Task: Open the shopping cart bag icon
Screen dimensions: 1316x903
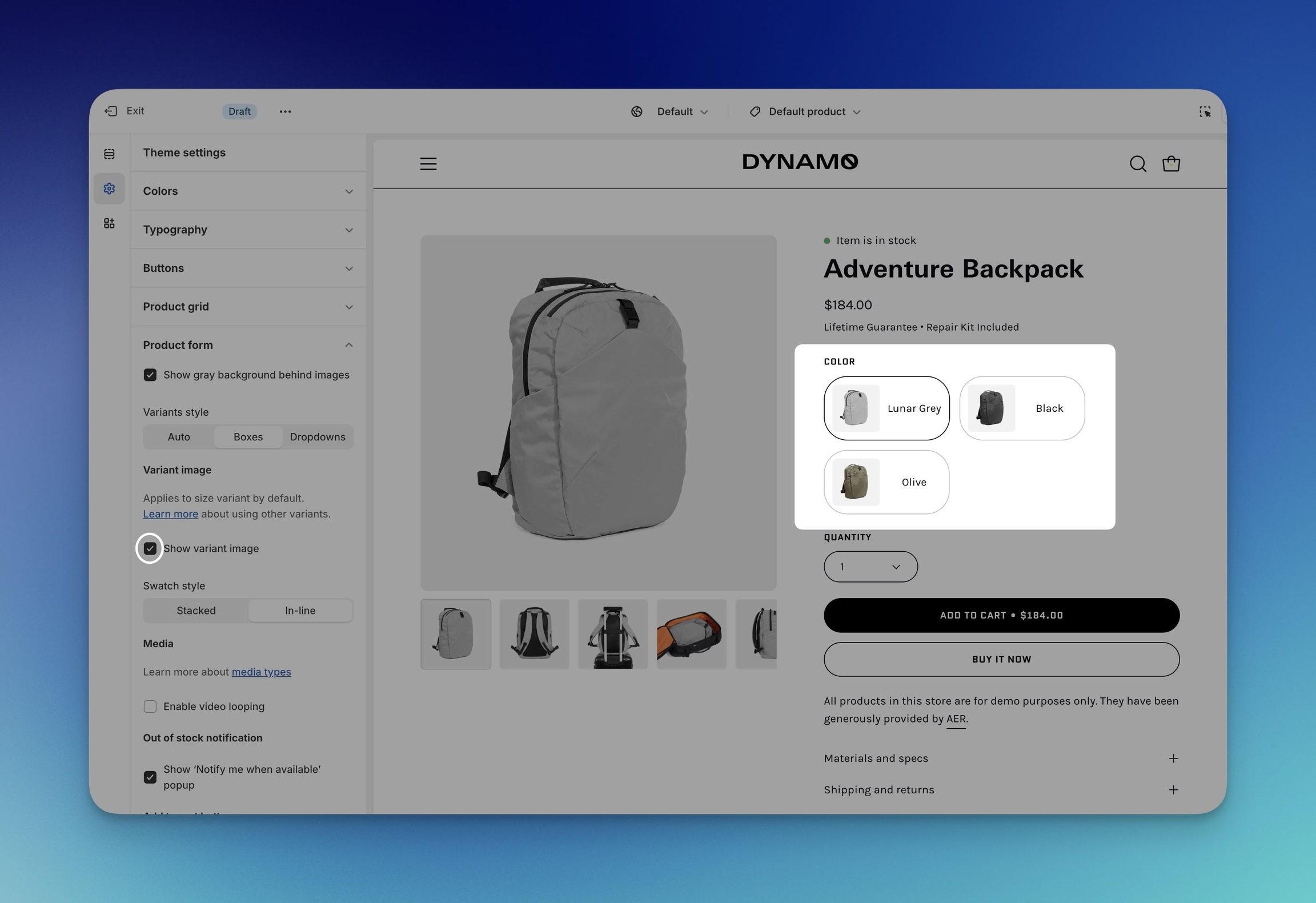Action: pos(1171,164)
